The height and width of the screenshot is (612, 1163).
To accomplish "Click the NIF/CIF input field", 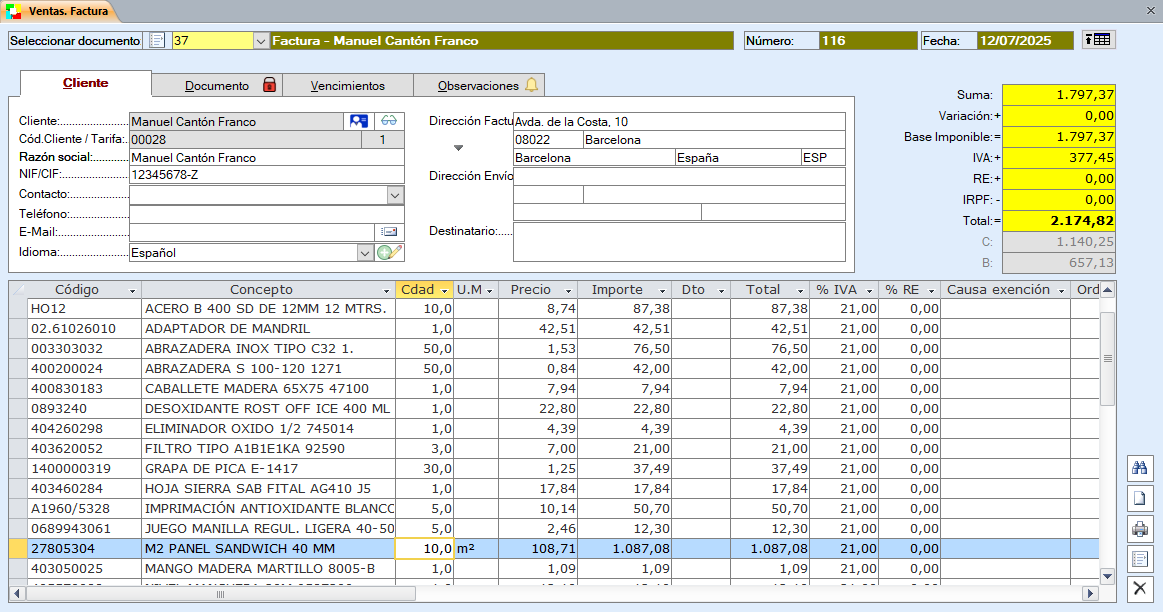I will (x=266, y=174).
